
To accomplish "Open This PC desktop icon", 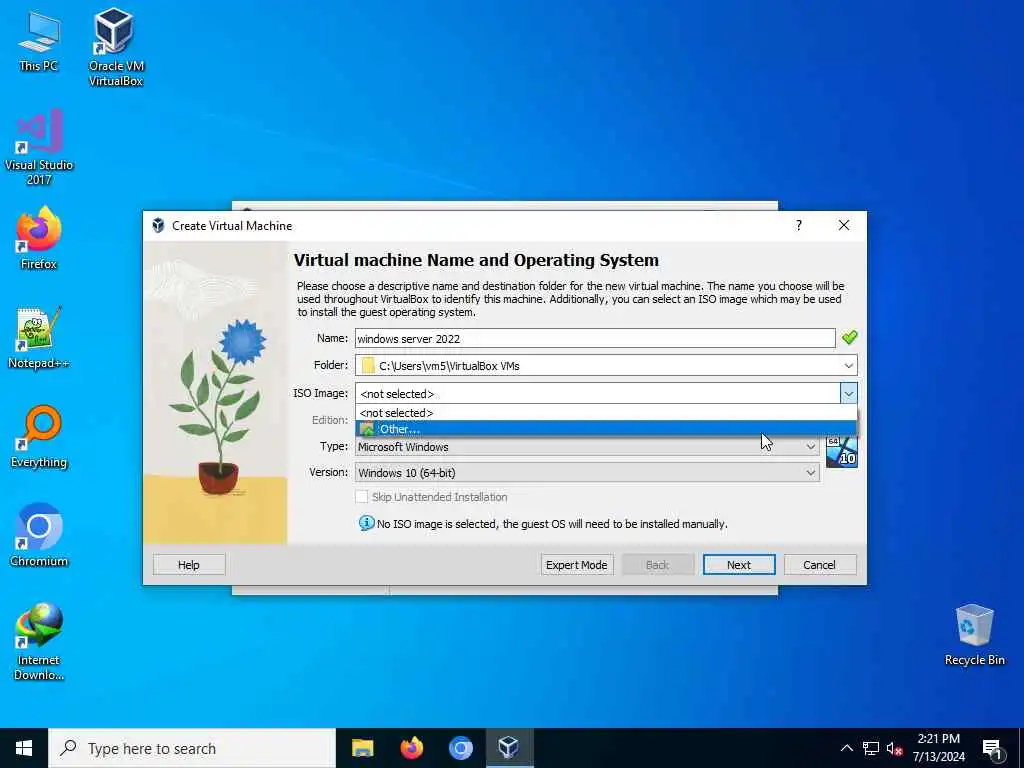I will click(39, 40).
